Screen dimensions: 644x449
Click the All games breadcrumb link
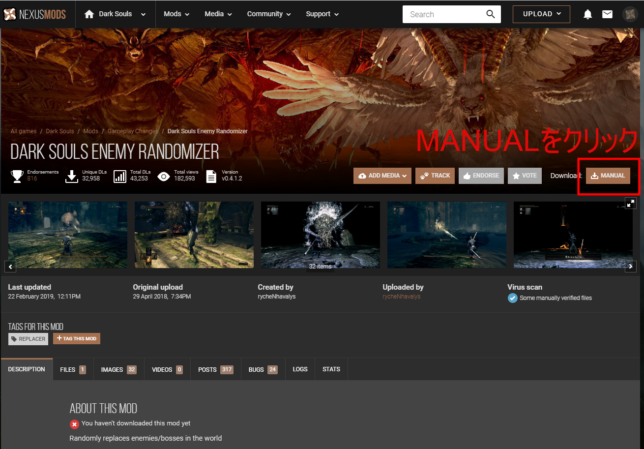click(x=23, y=131)
